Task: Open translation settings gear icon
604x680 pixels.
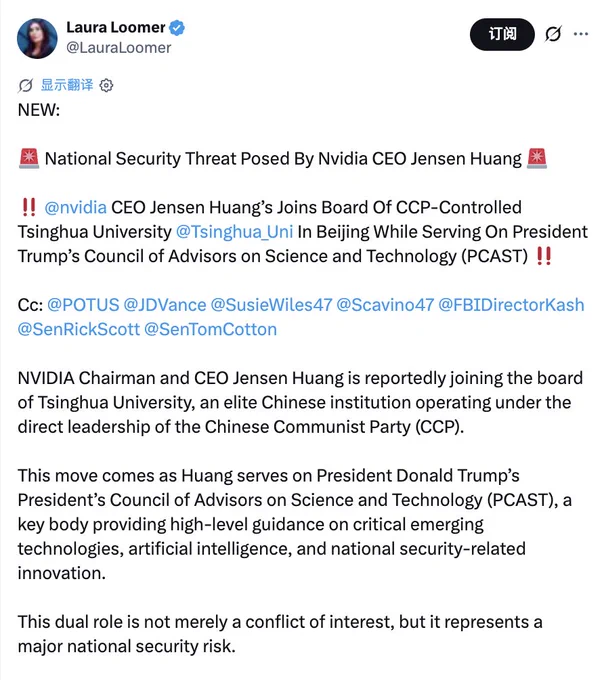Action: click(106, 85)
